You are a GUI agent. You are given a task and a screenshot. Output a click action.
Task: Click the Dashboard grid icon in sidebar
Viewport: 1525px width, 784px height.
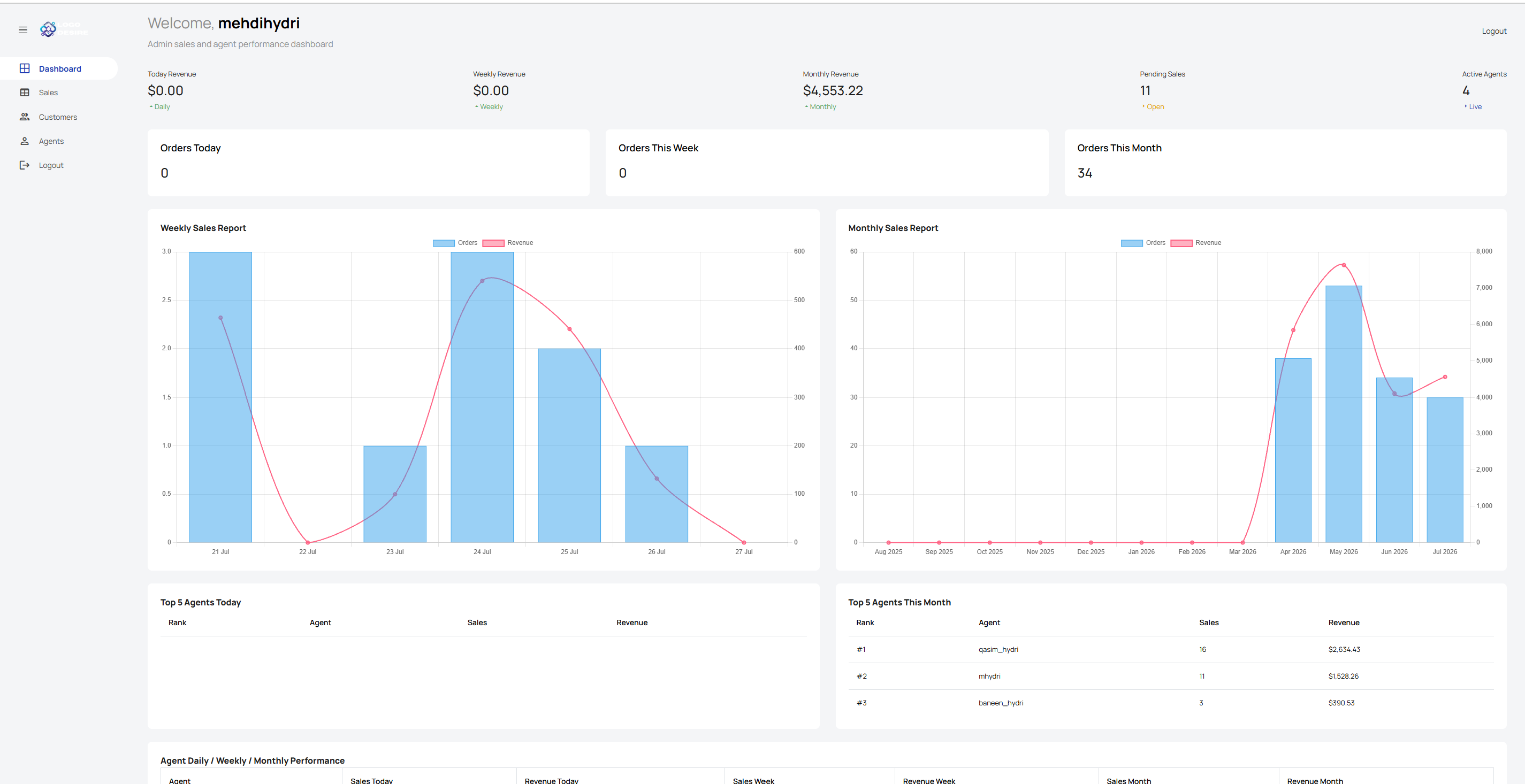click(x=25, y=68)
